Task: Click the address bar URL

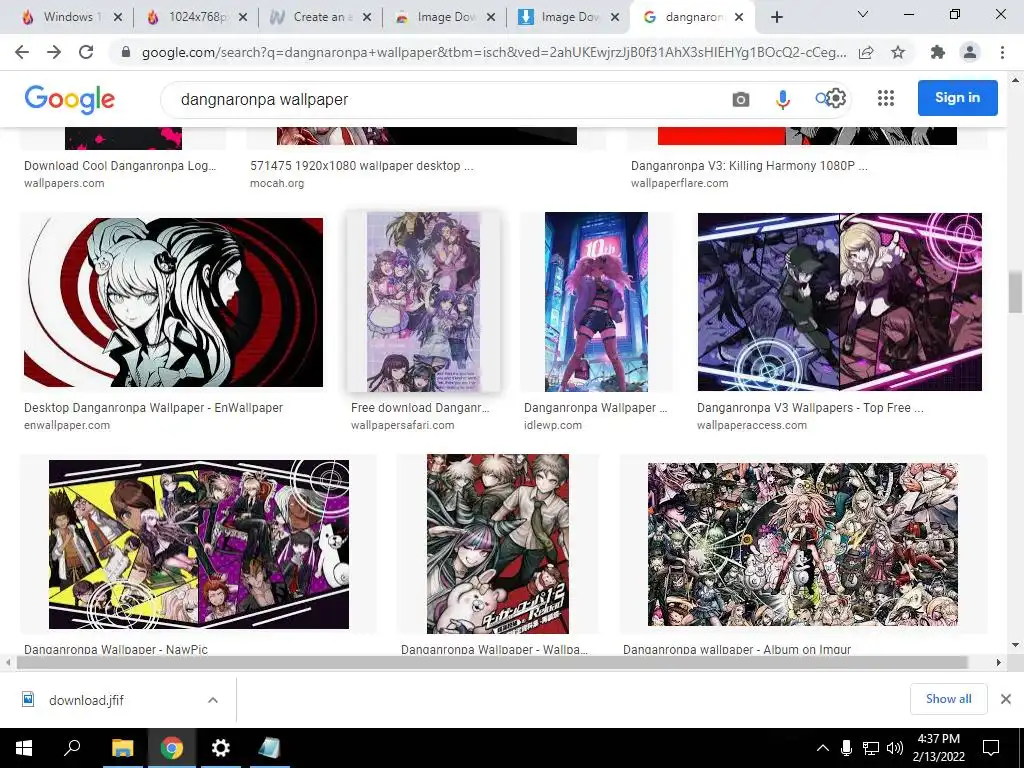Action: [x=494, y=52]
